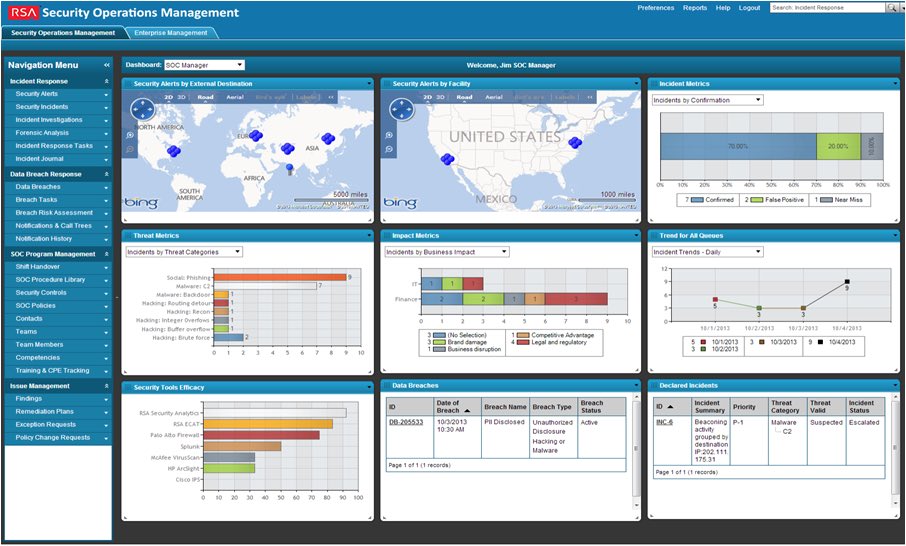Open Incident Metrics panel menu arrow
Viewport: 906px width, 546px height.
pyautogui.click(x=895, y=84)
